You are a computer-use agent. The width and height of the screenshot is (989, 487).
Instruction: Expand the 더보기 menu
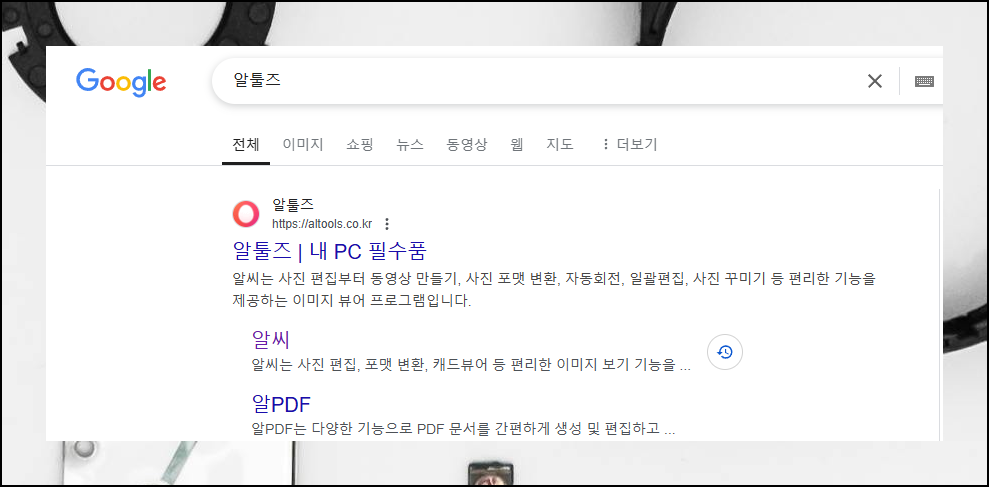coord(629,144)
